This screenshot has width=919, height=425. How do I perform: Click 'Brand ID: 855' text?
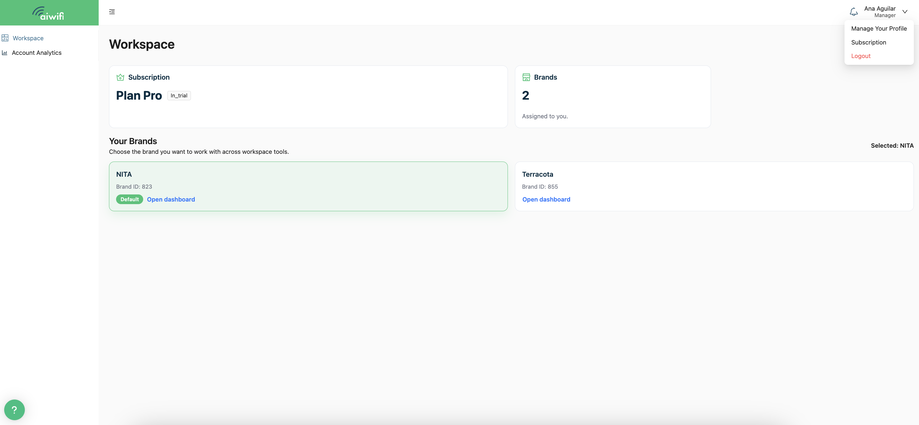coord(540,186)
